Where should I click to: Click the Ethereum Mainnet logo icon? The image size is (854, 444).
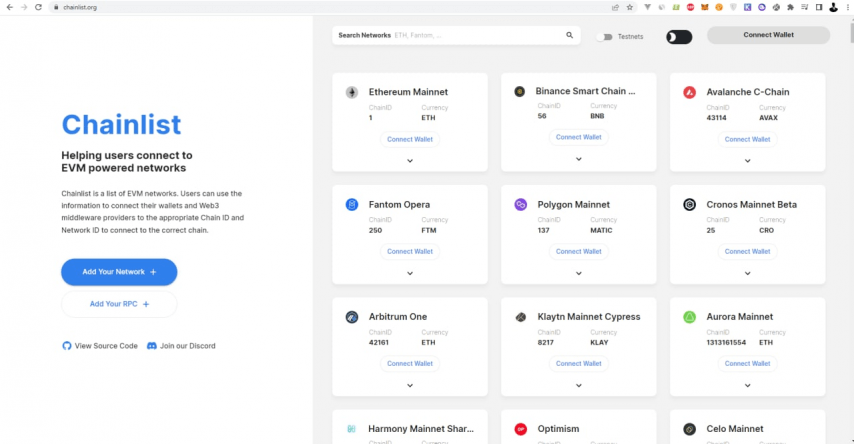click(x=352, y=92)
